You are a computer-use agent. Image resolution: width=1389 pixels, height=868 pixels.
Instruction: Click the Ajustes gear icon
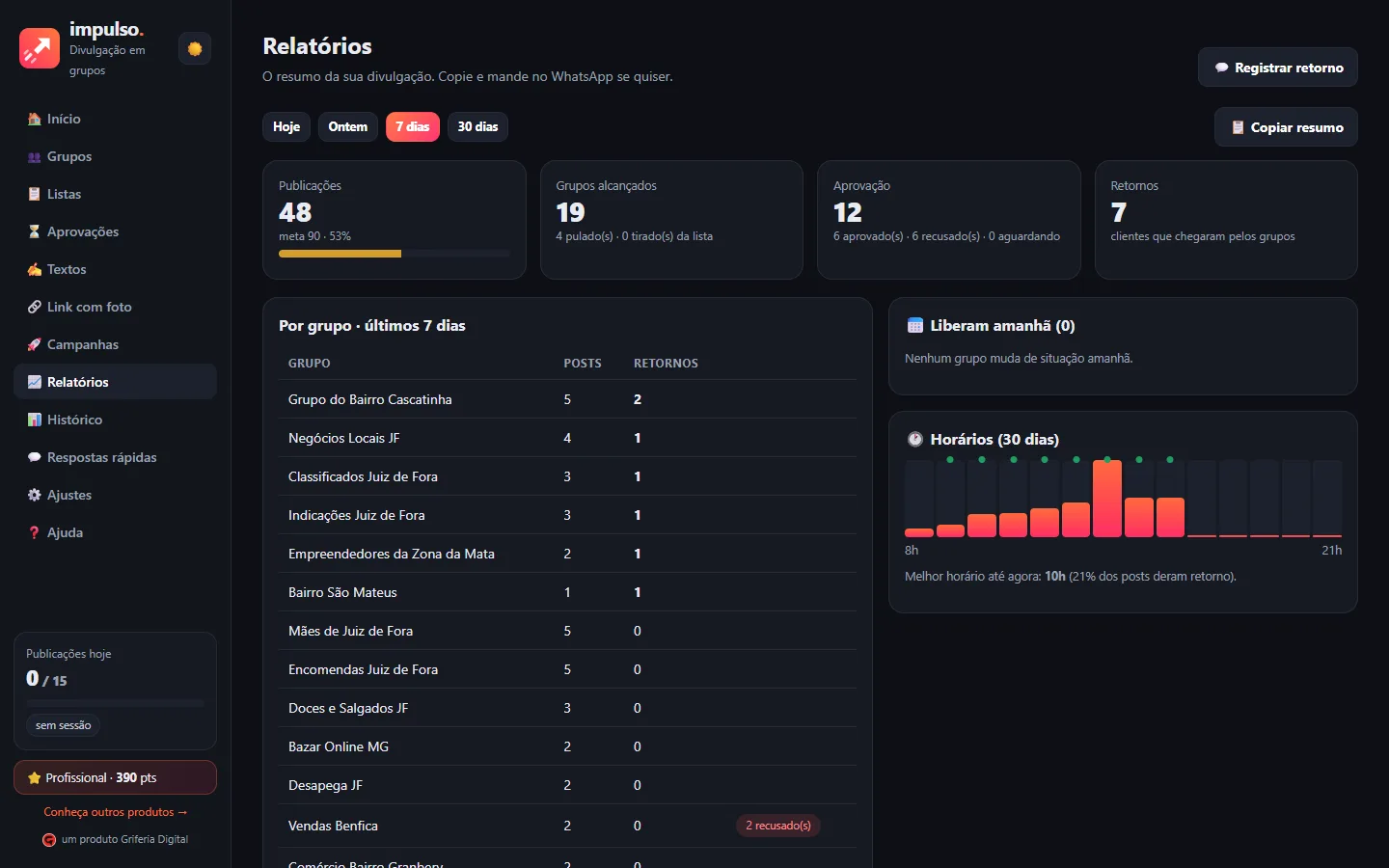click(x=35, y=495)
